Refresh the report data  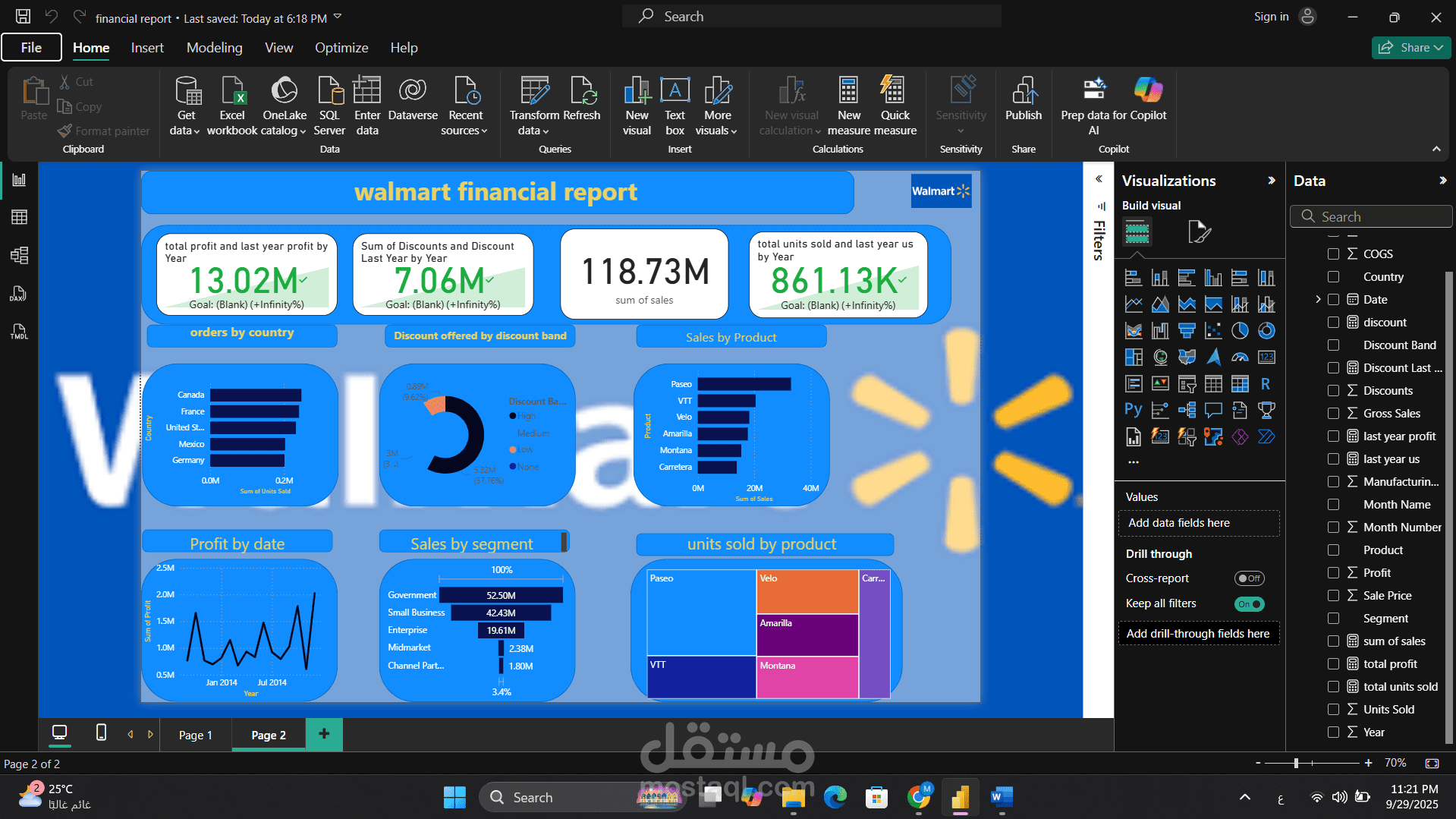(583, 99)
